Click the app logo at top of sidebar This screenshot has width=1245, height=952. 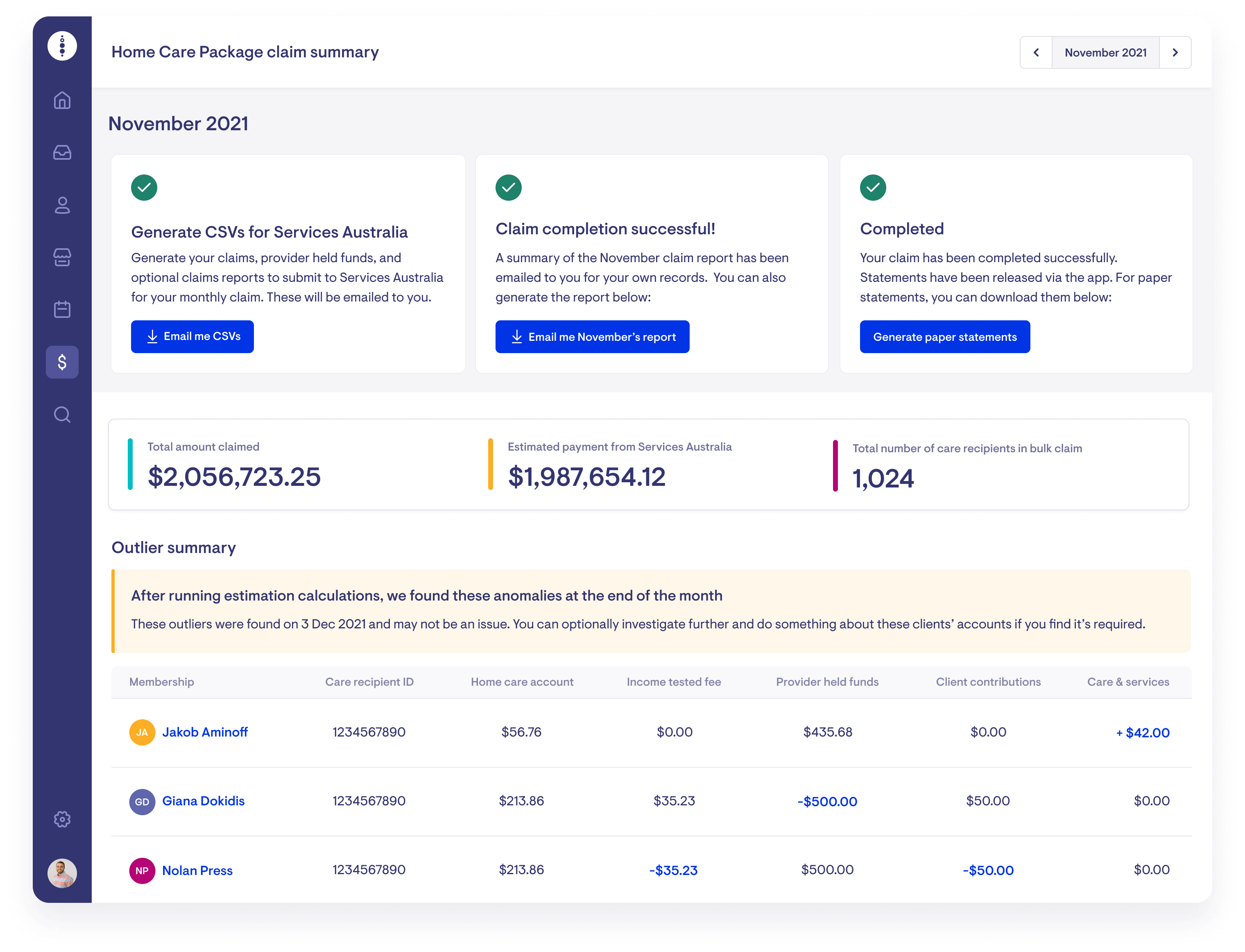point(62,46)
